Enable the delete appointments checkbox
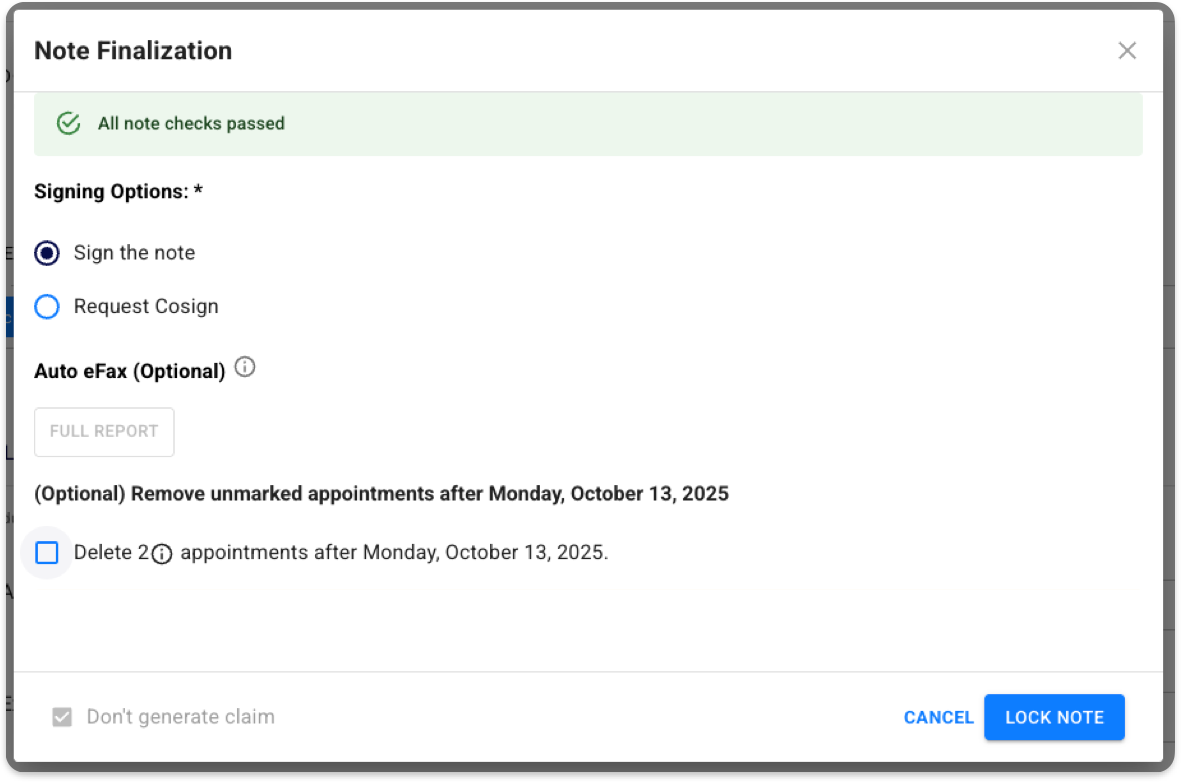This screenshot has height=782, width=1182. pos(47,553)
